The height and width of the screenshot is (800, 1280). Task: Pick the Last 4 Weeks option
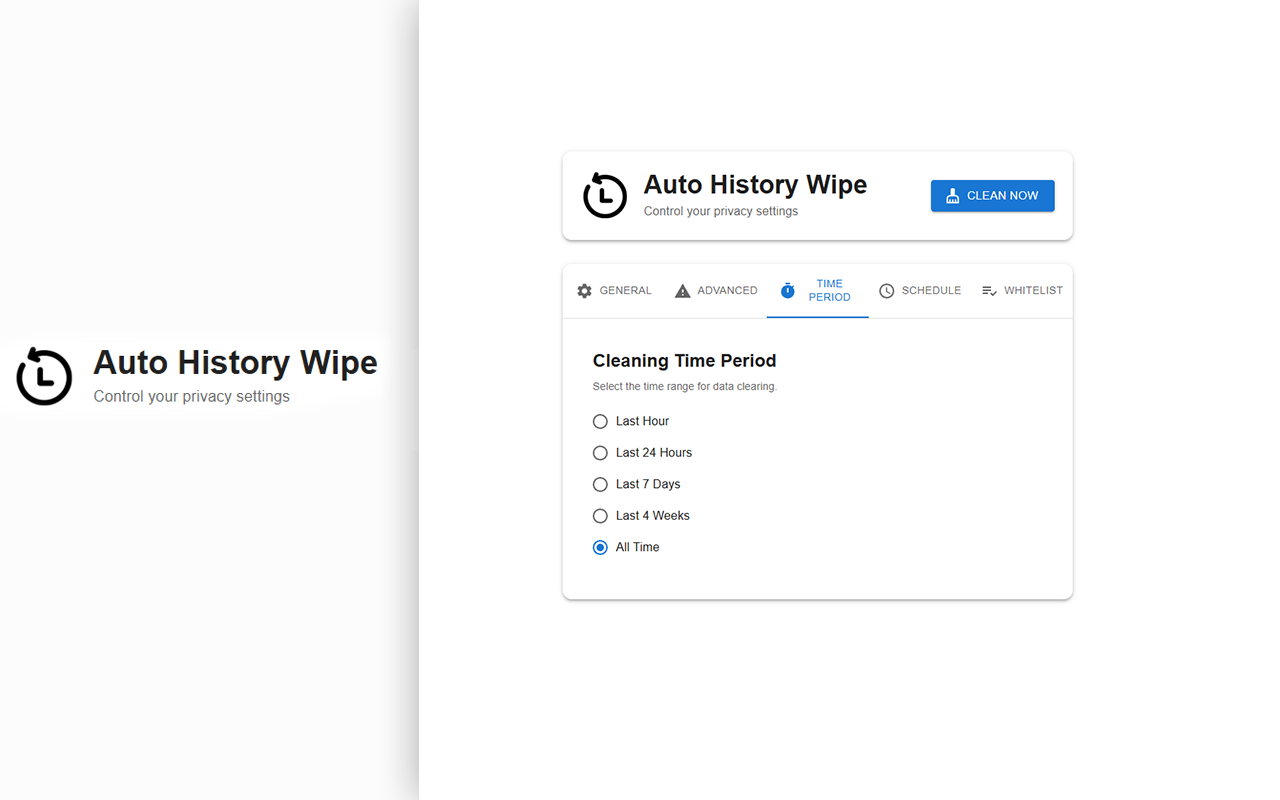pos(600,515)
